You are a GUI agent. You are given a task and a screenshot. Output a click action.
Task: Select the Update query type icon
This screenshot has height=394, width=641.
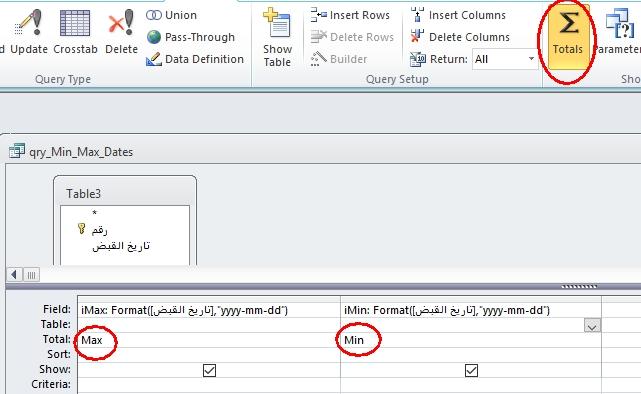pyautogui.click(x=29, y=31)
